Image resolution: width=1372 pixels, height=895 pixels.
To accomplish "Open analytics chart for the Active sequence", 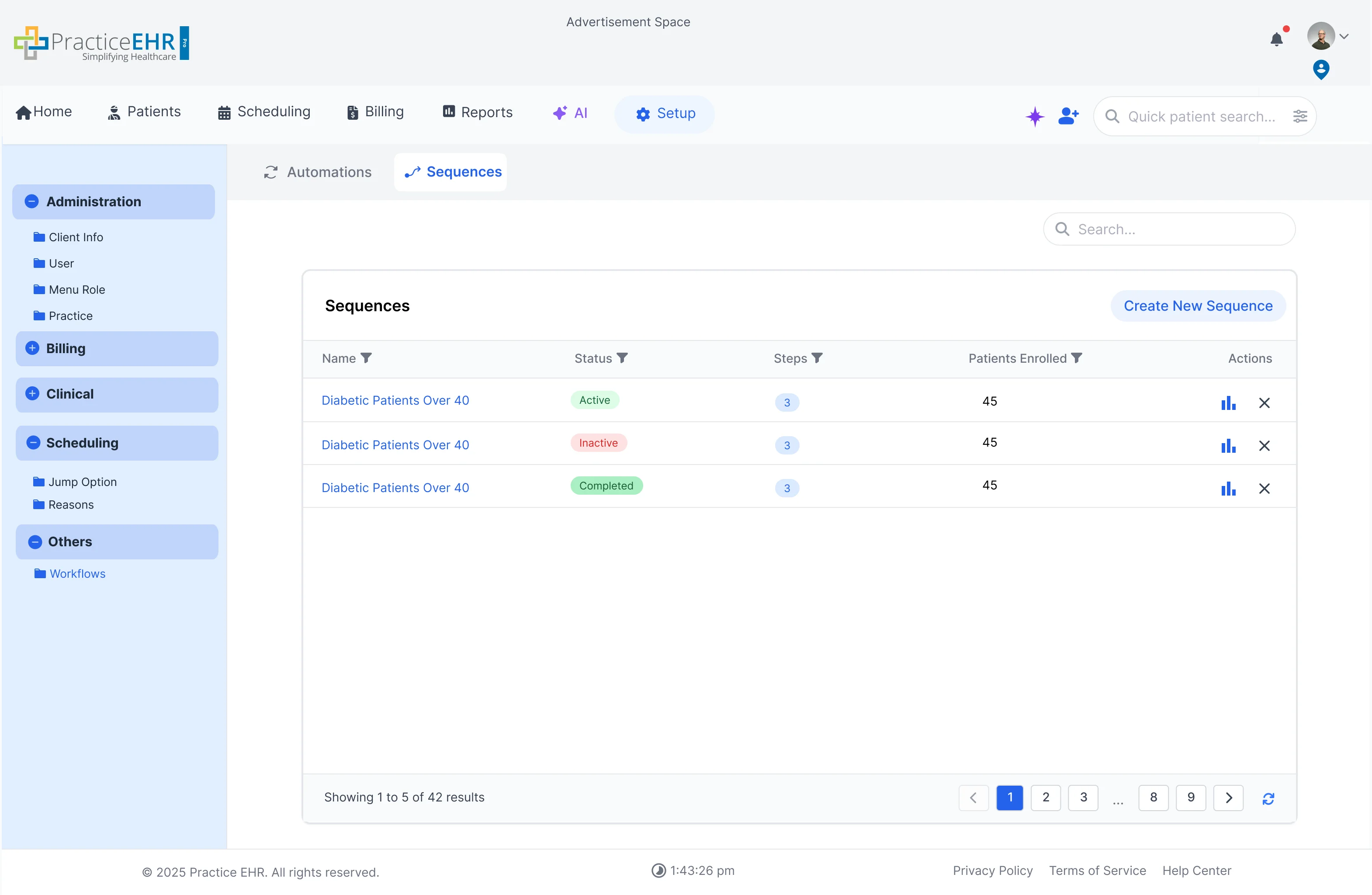I will pos(1228,402).
